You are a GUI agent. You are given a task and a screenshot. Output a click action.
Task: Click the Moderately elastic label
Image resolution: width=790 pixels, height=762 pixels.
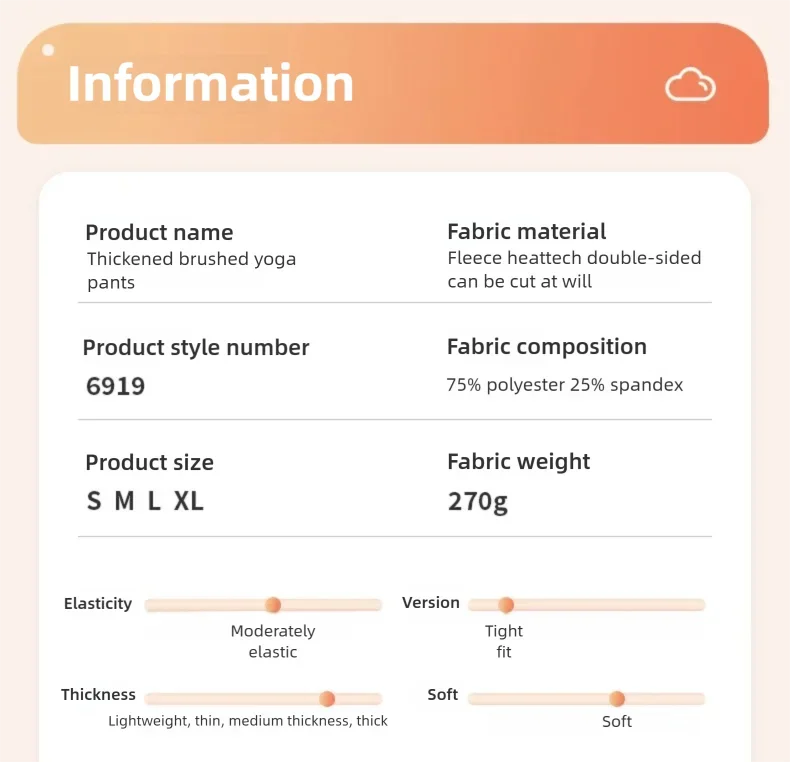273,641
